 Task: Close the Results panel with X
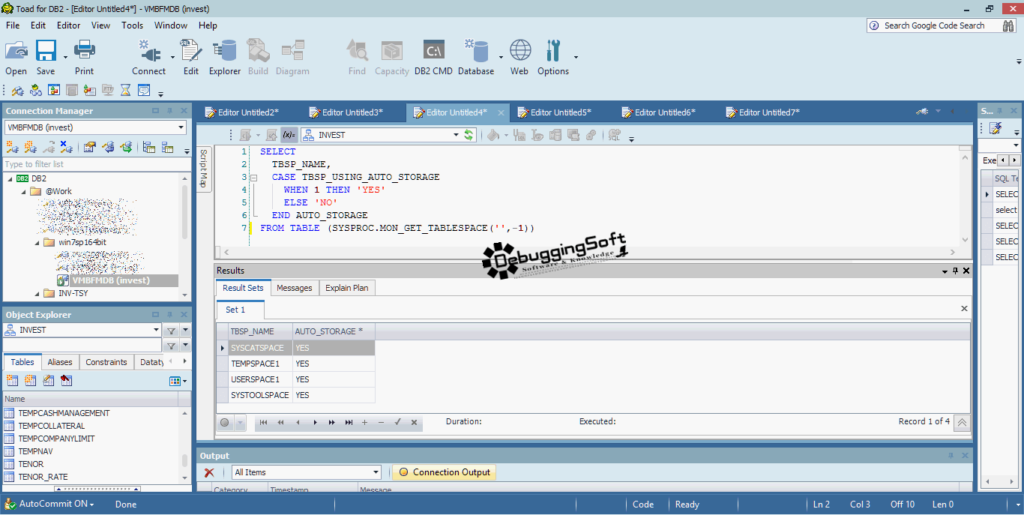[x=966, y=271]
